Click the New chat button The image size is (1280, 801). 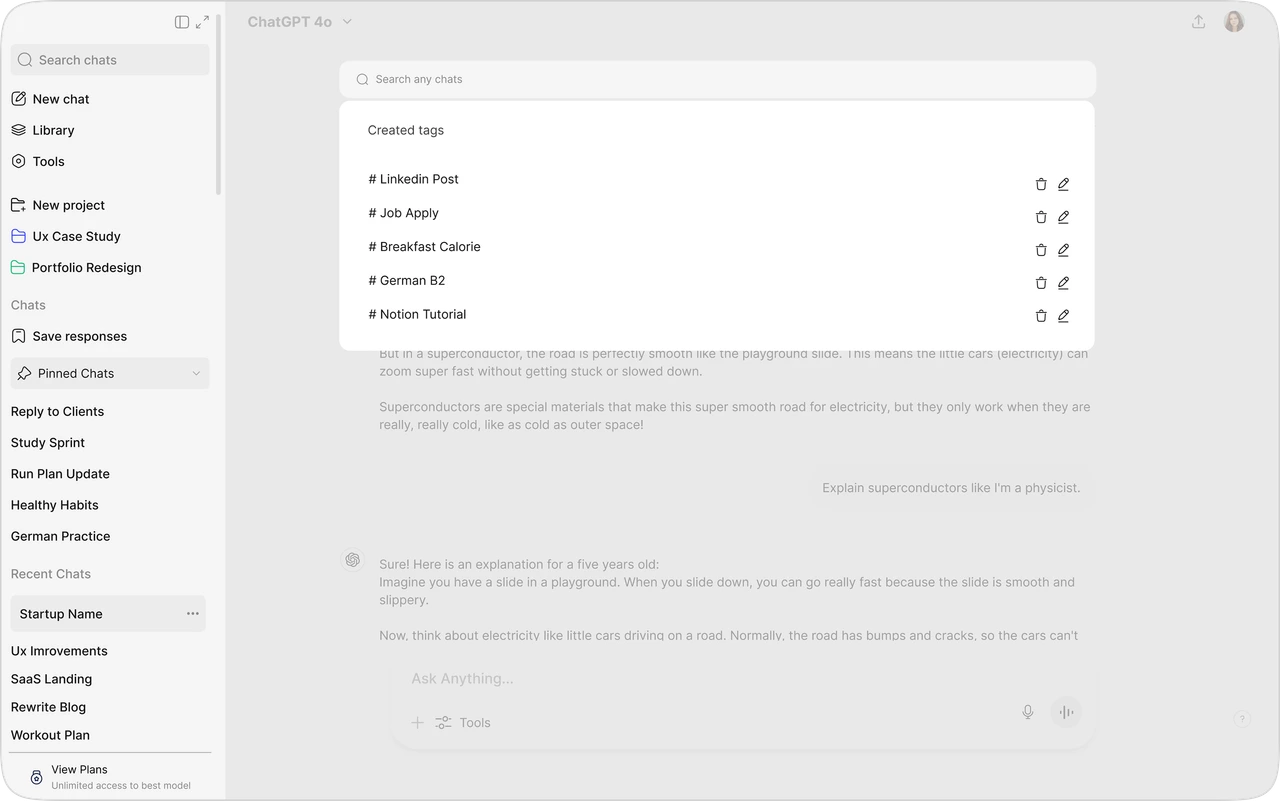click(x=60, y=99)
